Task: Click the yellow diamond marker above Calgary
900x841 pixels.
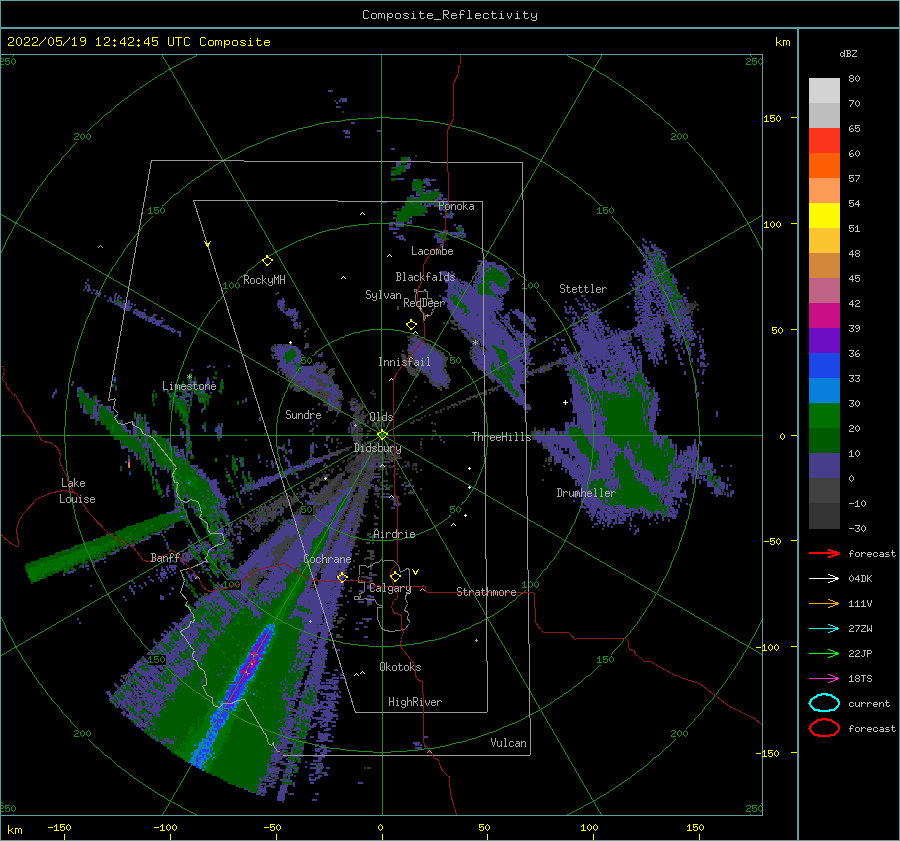Action: [395, 576]
